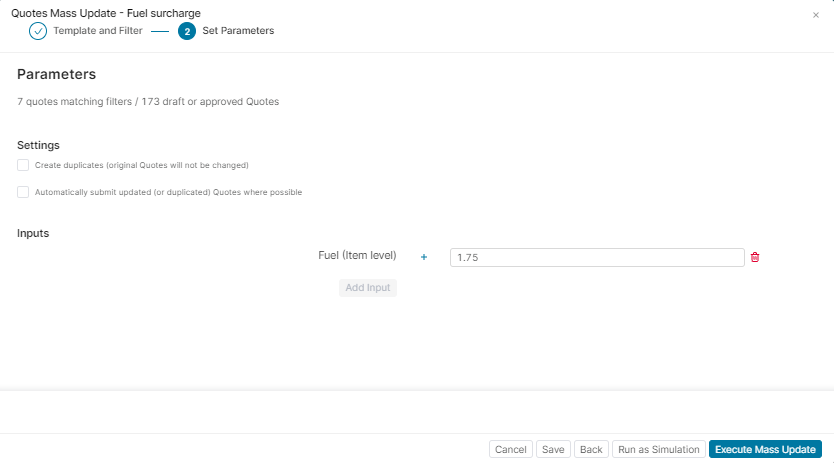
Task: Execute Mass Update now
Action: (765, 450)
